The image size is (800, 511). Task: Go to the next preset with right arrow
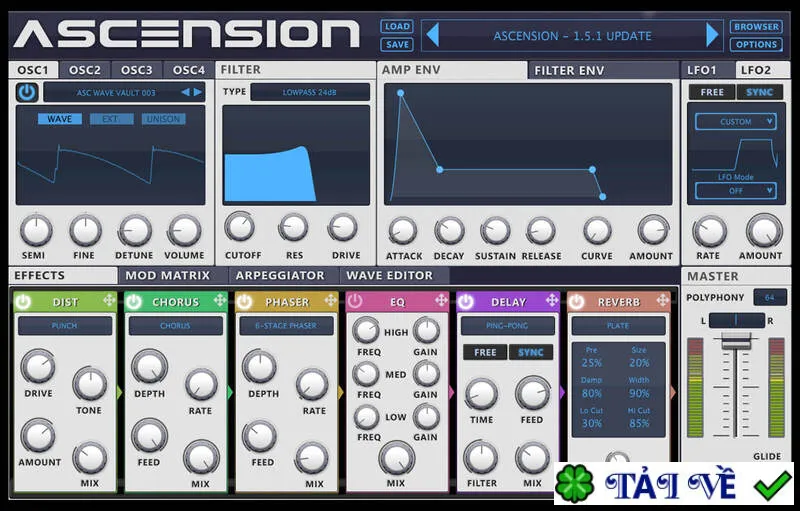[712, 35]
